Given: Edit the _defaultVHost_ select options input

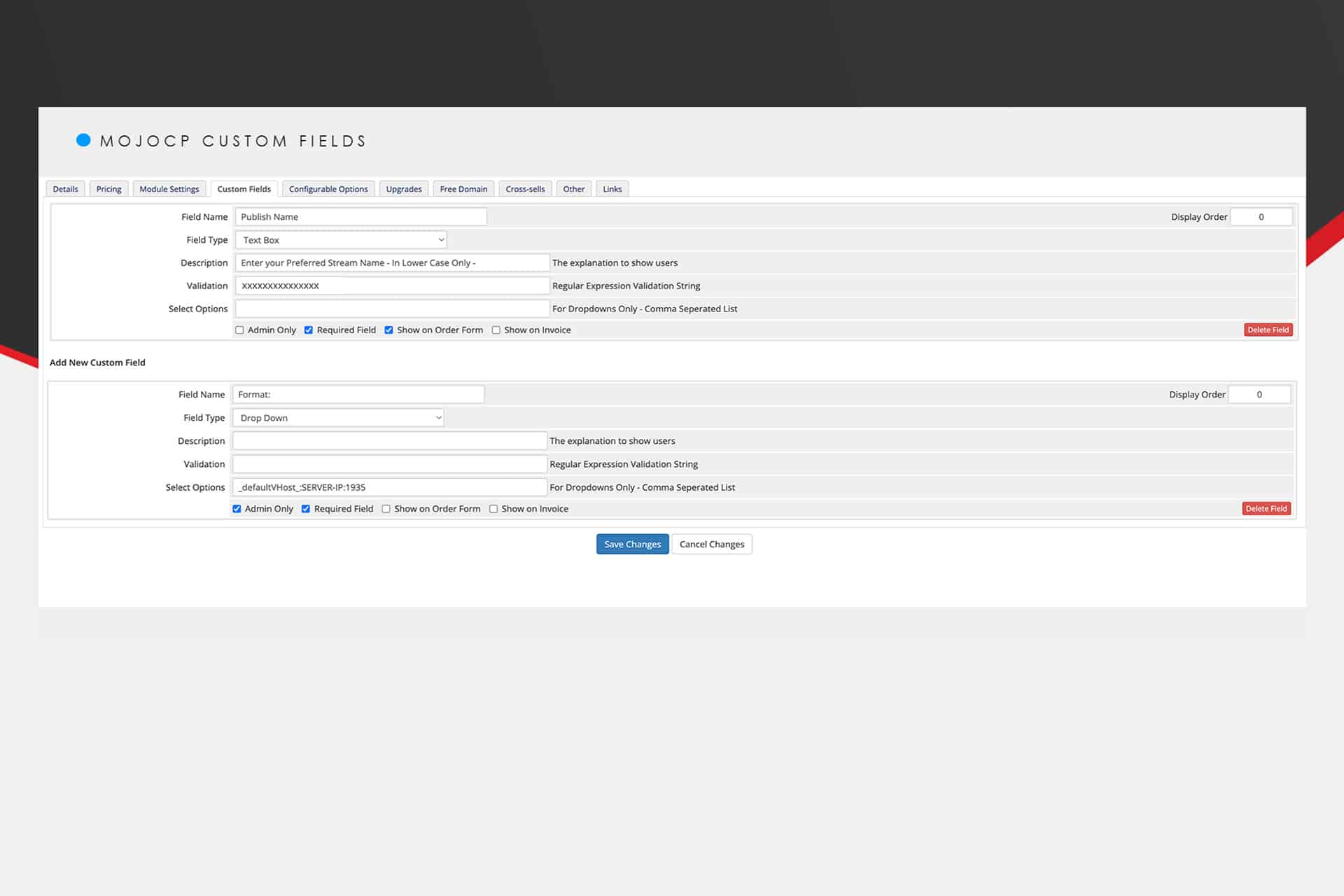Looking at the screenshot, I should click(390, 487).
